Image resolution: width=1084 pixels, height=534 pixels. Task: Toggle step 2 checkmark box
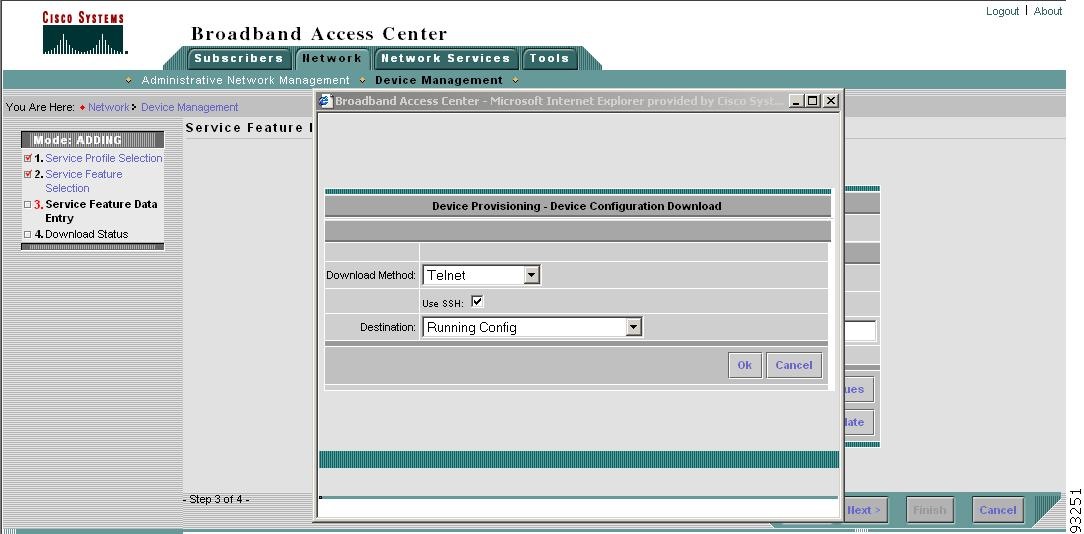(28, 174)
